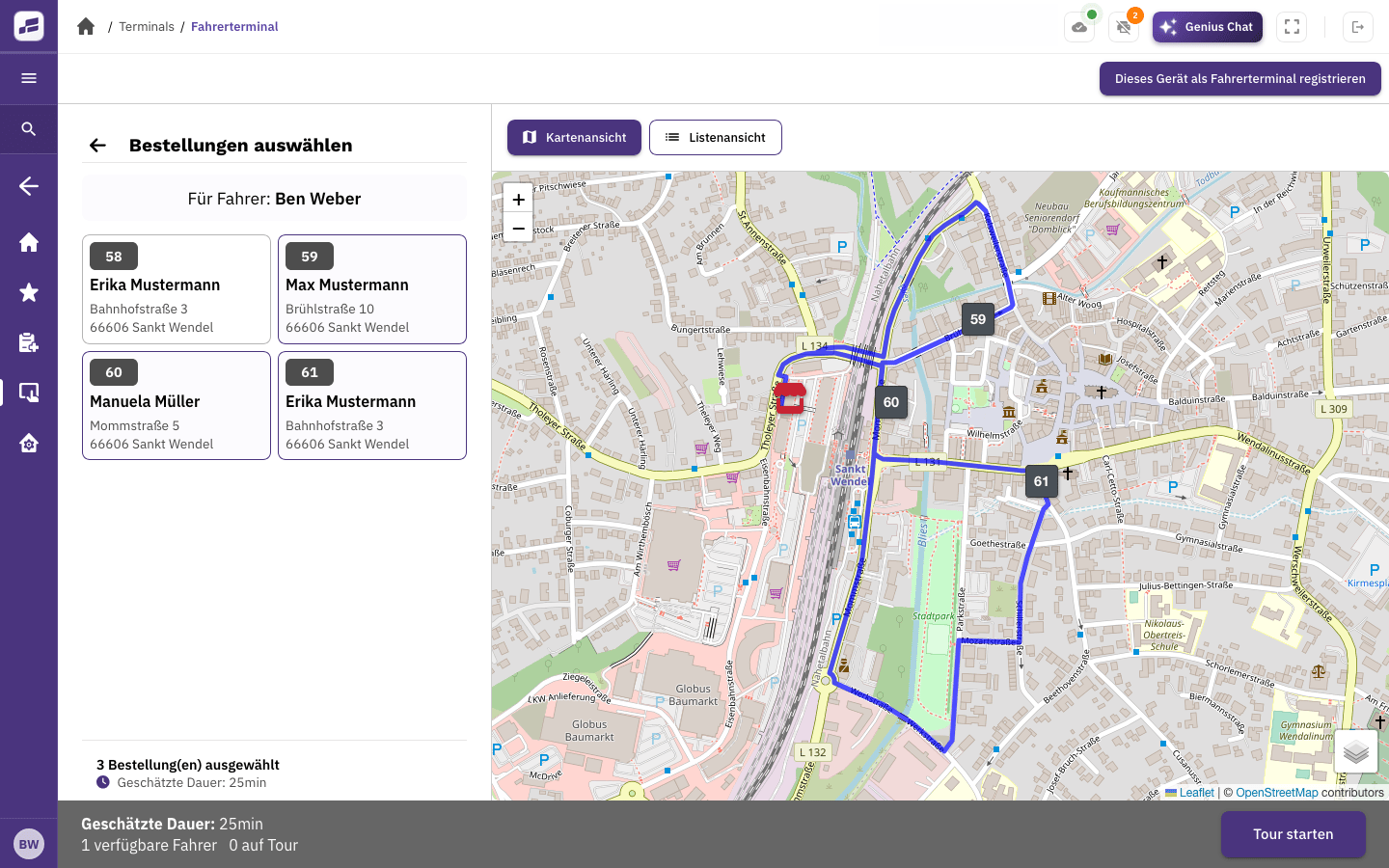The width and height of the screenshot is (1389, 868).
Task: Open the map layers control
Action: coord(1356,751)
